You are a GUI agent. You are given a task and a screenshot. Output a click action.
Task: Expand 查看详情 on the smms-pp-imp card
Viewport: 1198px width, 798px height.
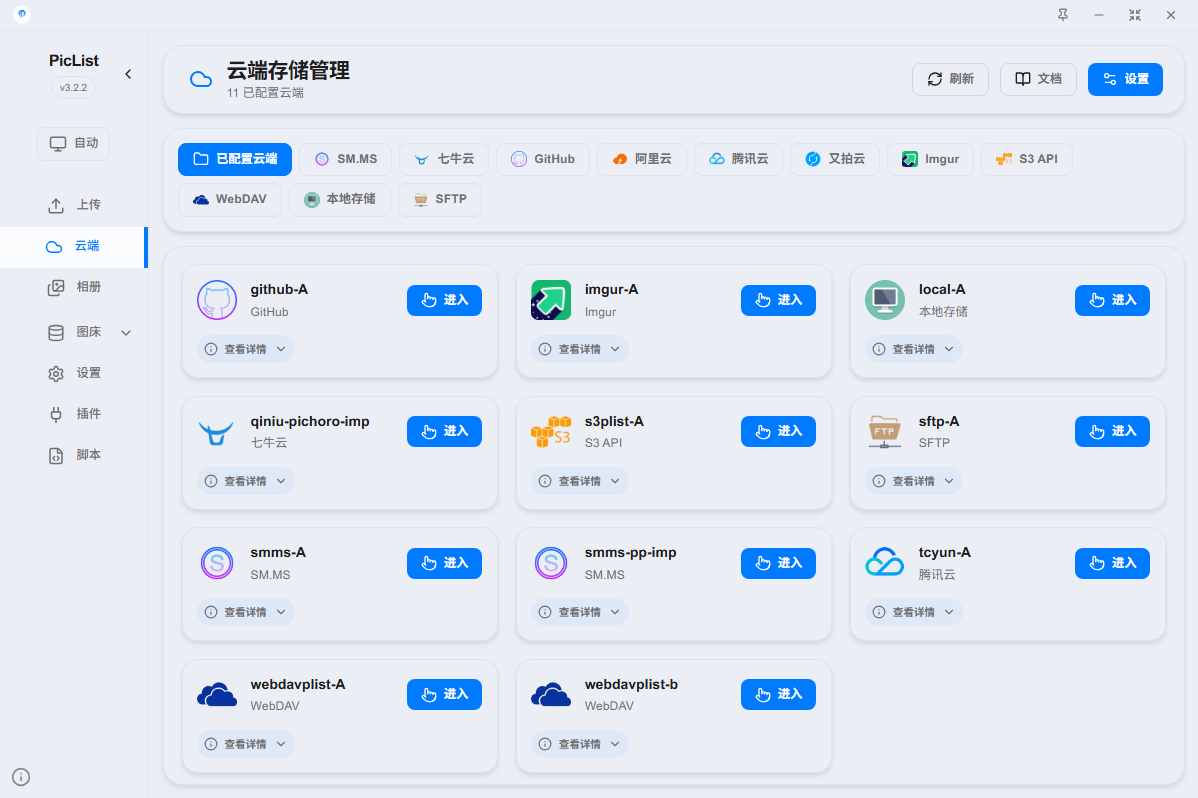pos(580,612)
